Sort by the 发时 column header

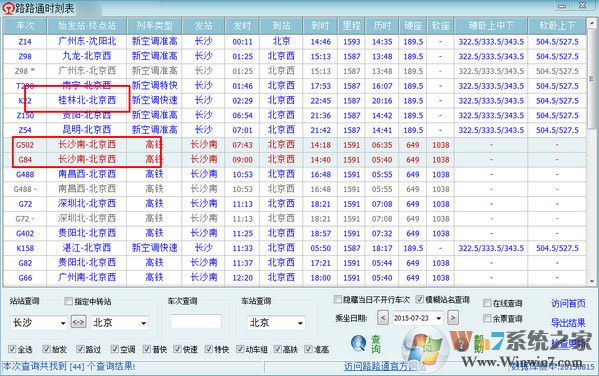coord(243,26)
